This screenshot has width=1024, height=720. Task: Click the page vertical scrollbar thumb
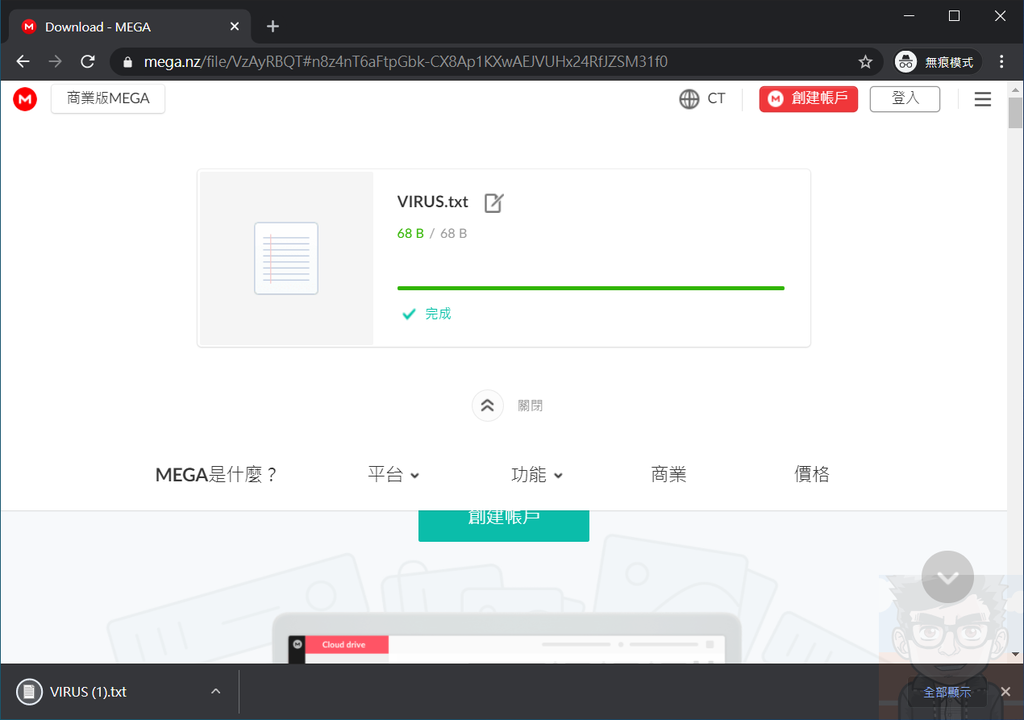1015,112
